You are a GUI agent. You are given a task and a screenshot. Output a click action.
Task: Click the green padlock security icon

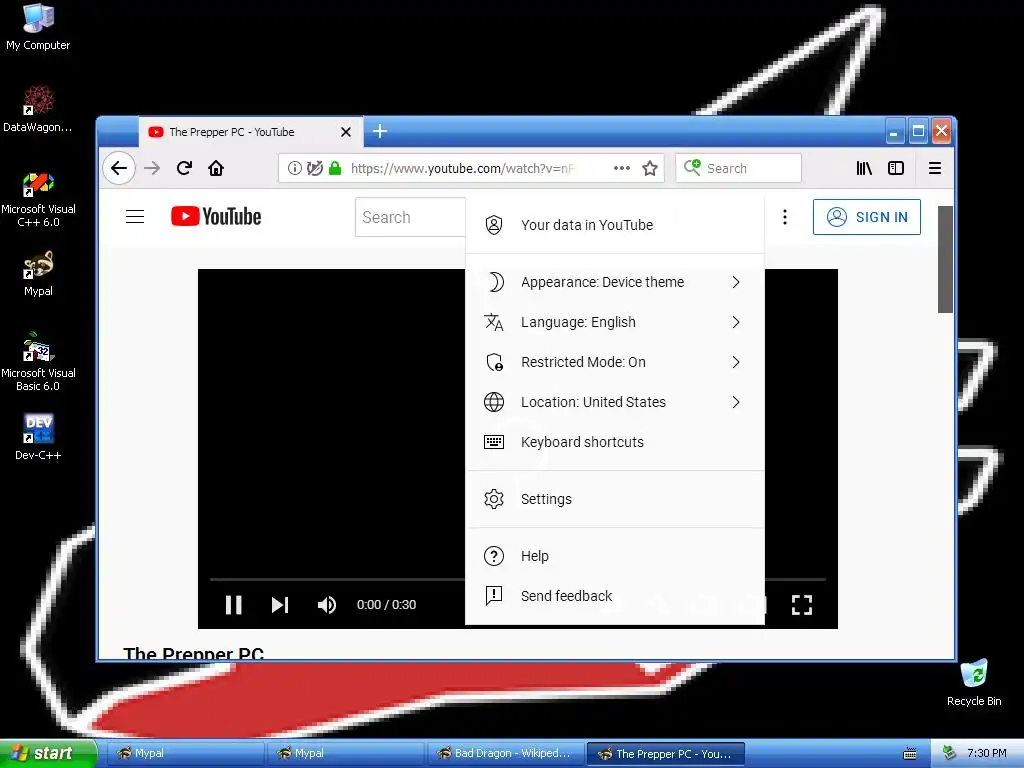pyautogui.click(x=335, y=168)
